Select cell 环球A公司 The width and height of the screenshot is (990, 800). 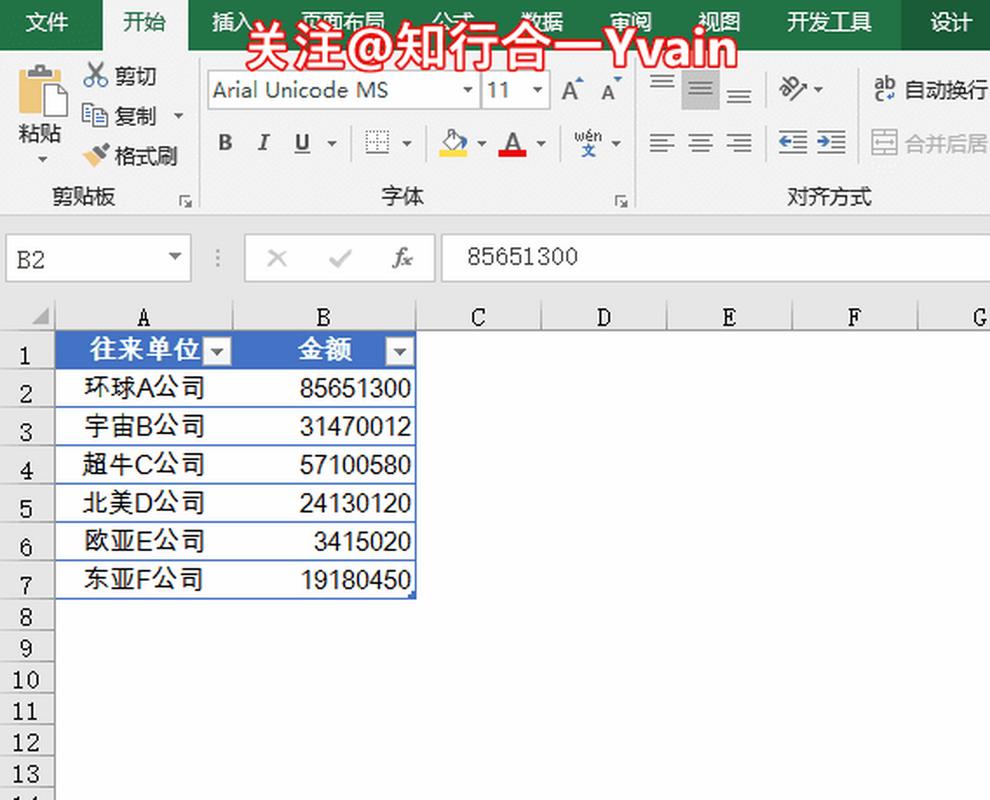pyautogui.click(x=144, y=388)
